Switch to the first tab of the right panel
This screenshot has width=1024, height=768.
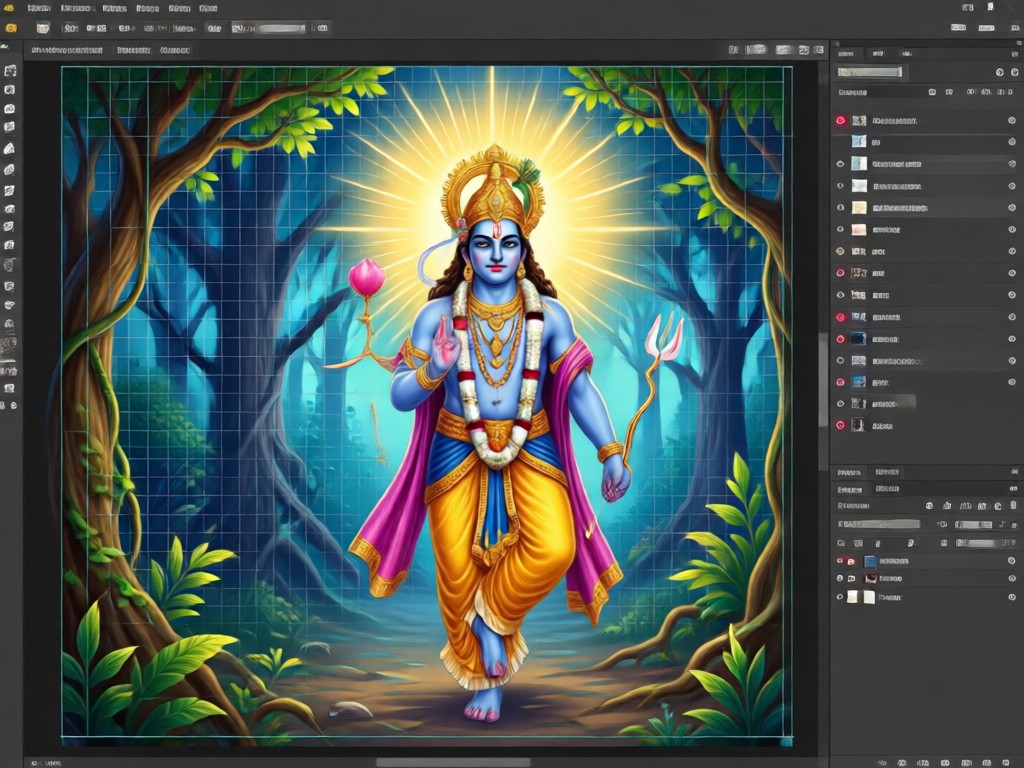coord(846,54)
